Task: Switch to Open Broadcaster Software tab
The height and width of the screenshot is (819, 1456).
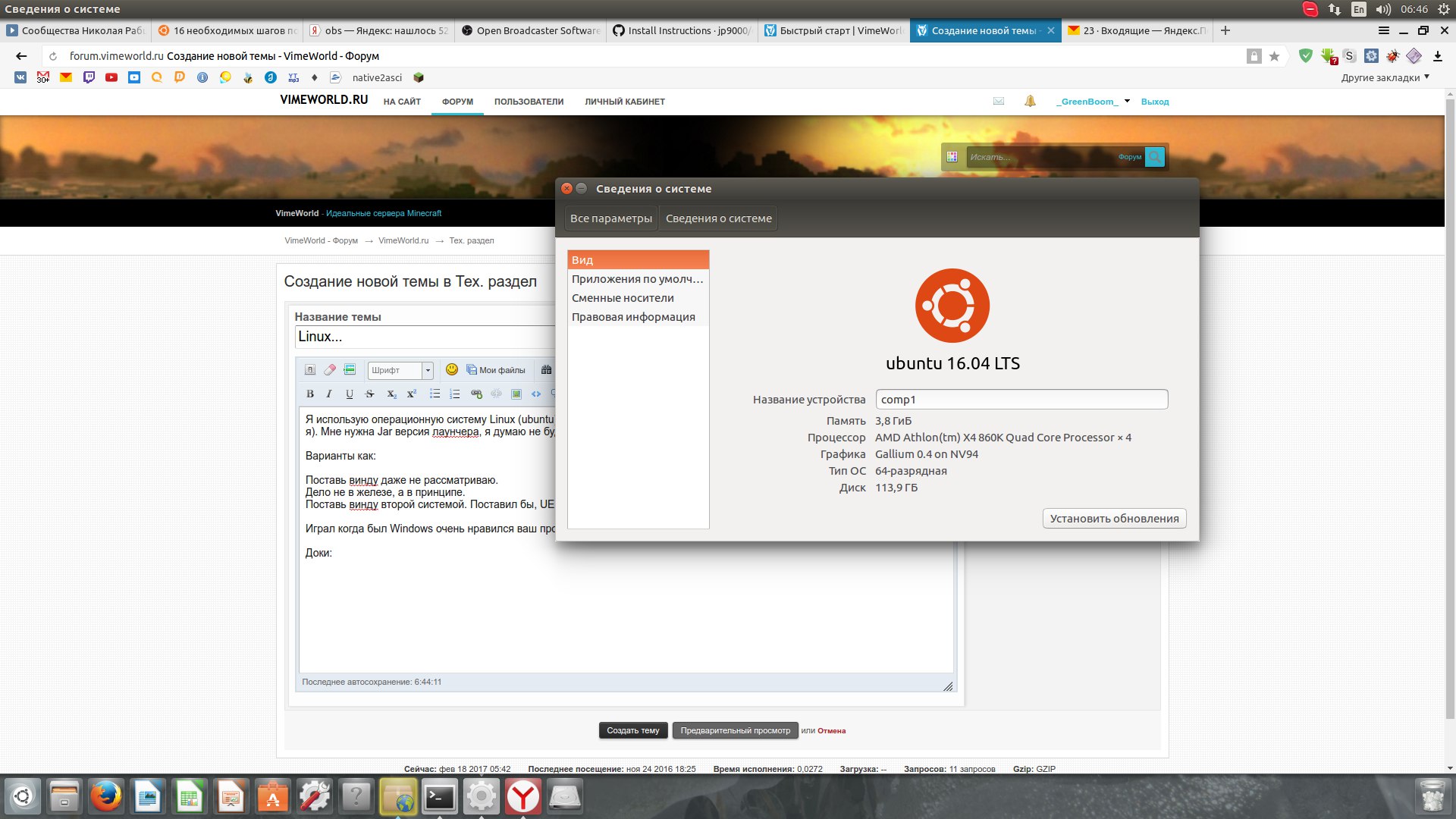Action: point(530,30)
